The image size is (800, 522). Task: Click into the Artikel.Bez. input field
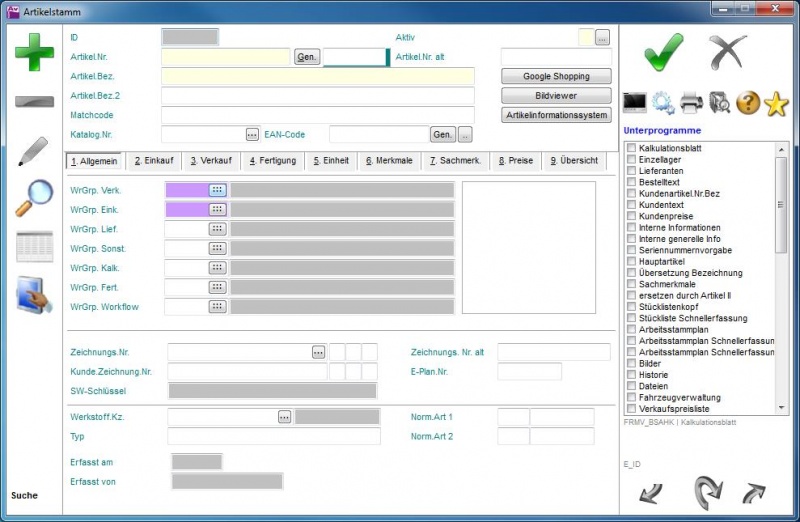coord(317,76)
